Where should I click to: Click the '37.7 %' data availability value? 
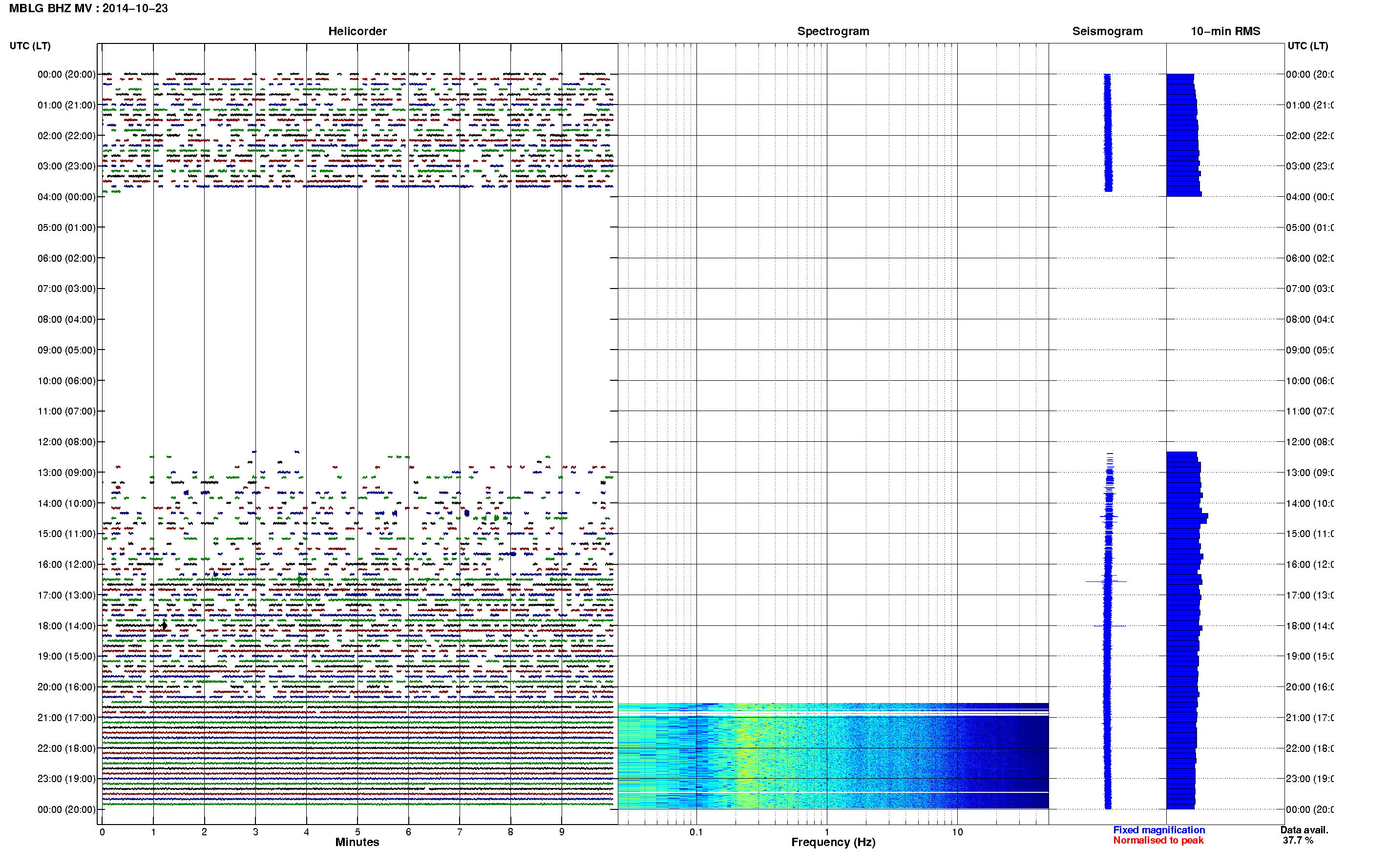(x=1298, y=841)
